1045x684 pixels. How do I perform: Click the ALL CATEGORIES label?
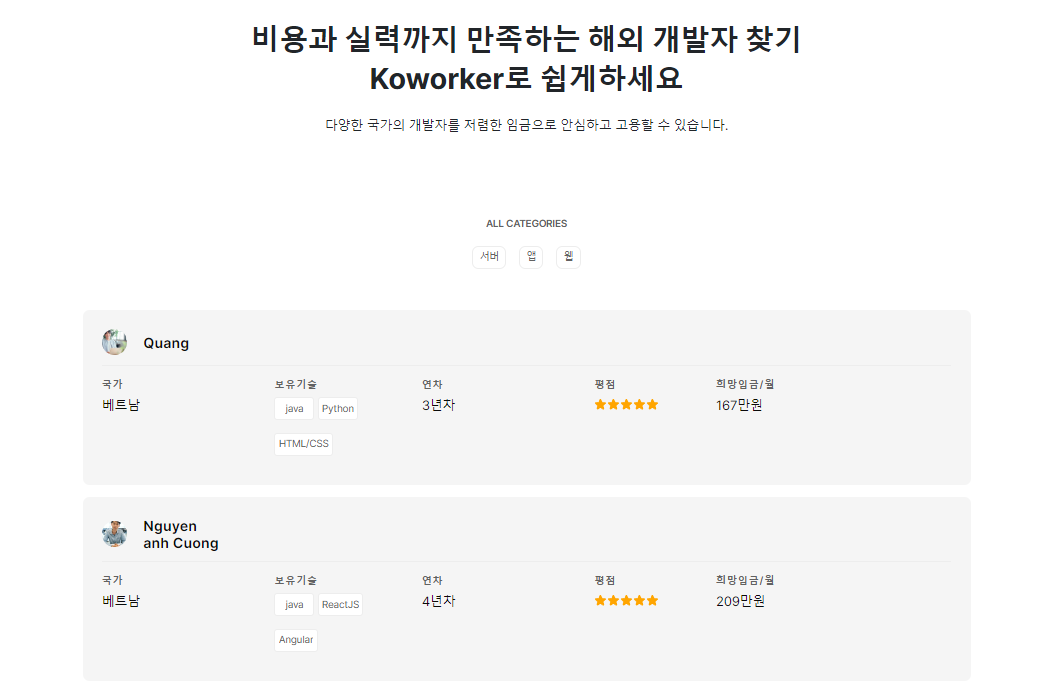[x=526, y=223]
